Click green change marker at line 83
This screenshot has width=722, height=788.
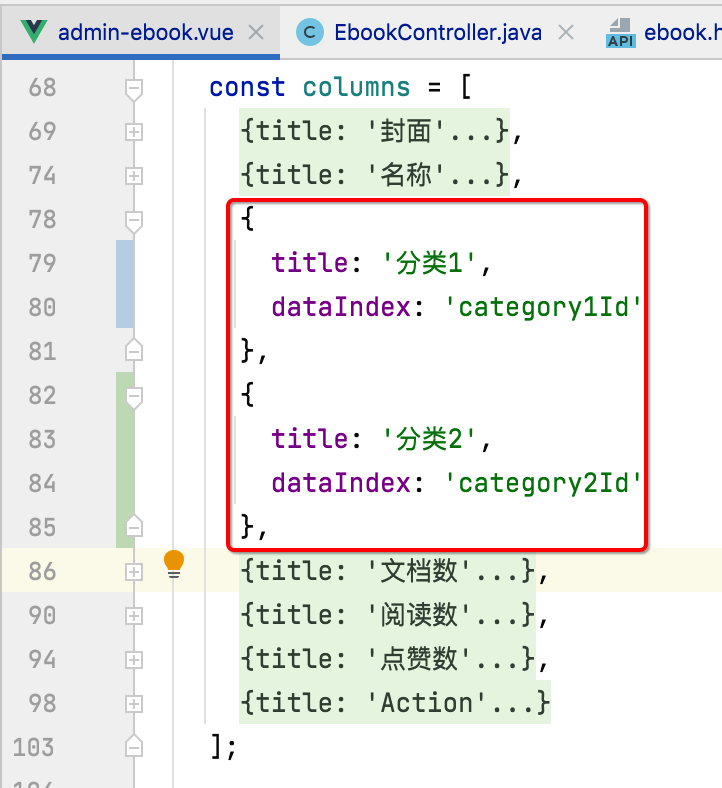(125, 460)
